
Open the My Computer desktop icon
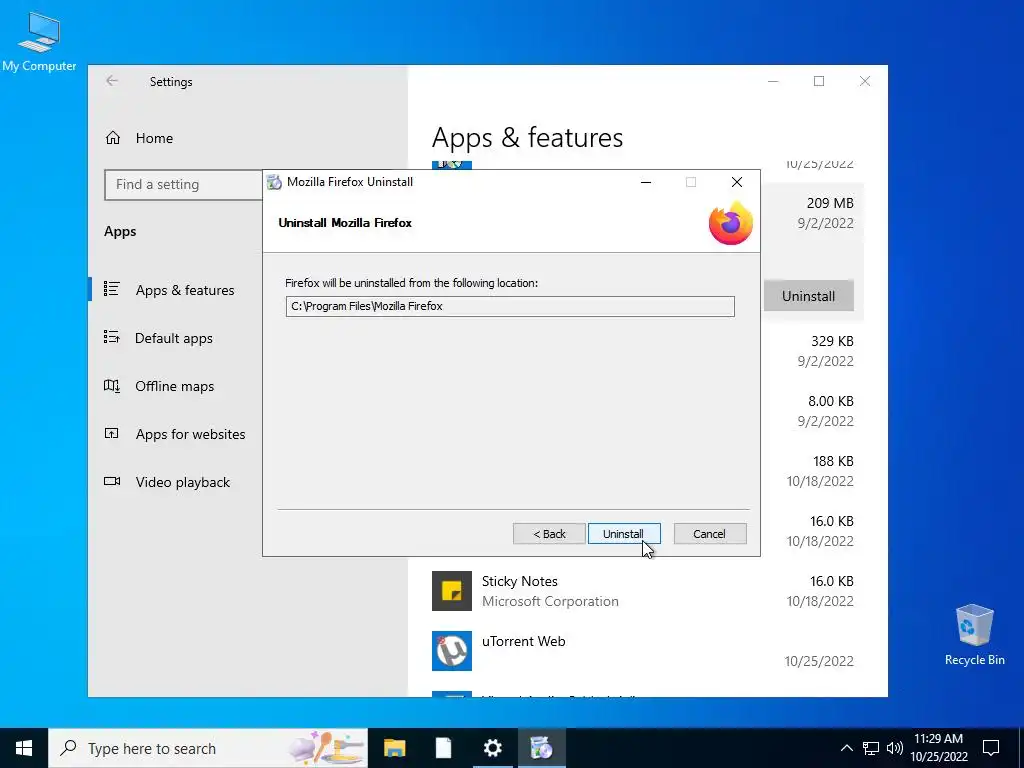pyautogui.click(x=39, y=40)
